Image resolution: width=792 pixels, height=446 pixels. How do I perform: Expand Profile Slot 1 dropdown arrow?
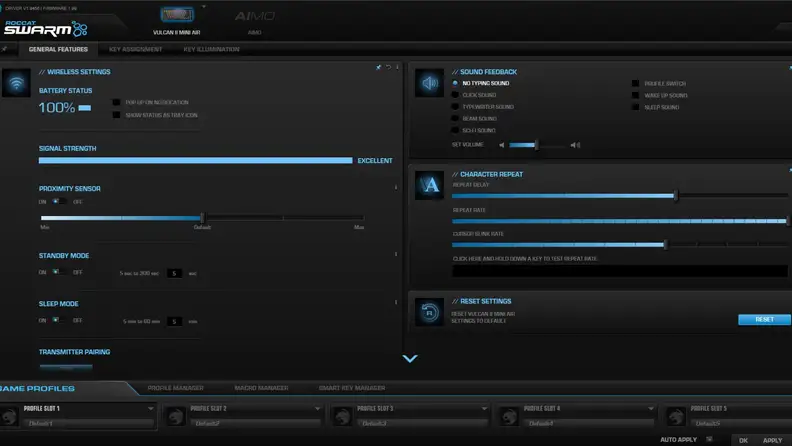click(x=151, y=408)
